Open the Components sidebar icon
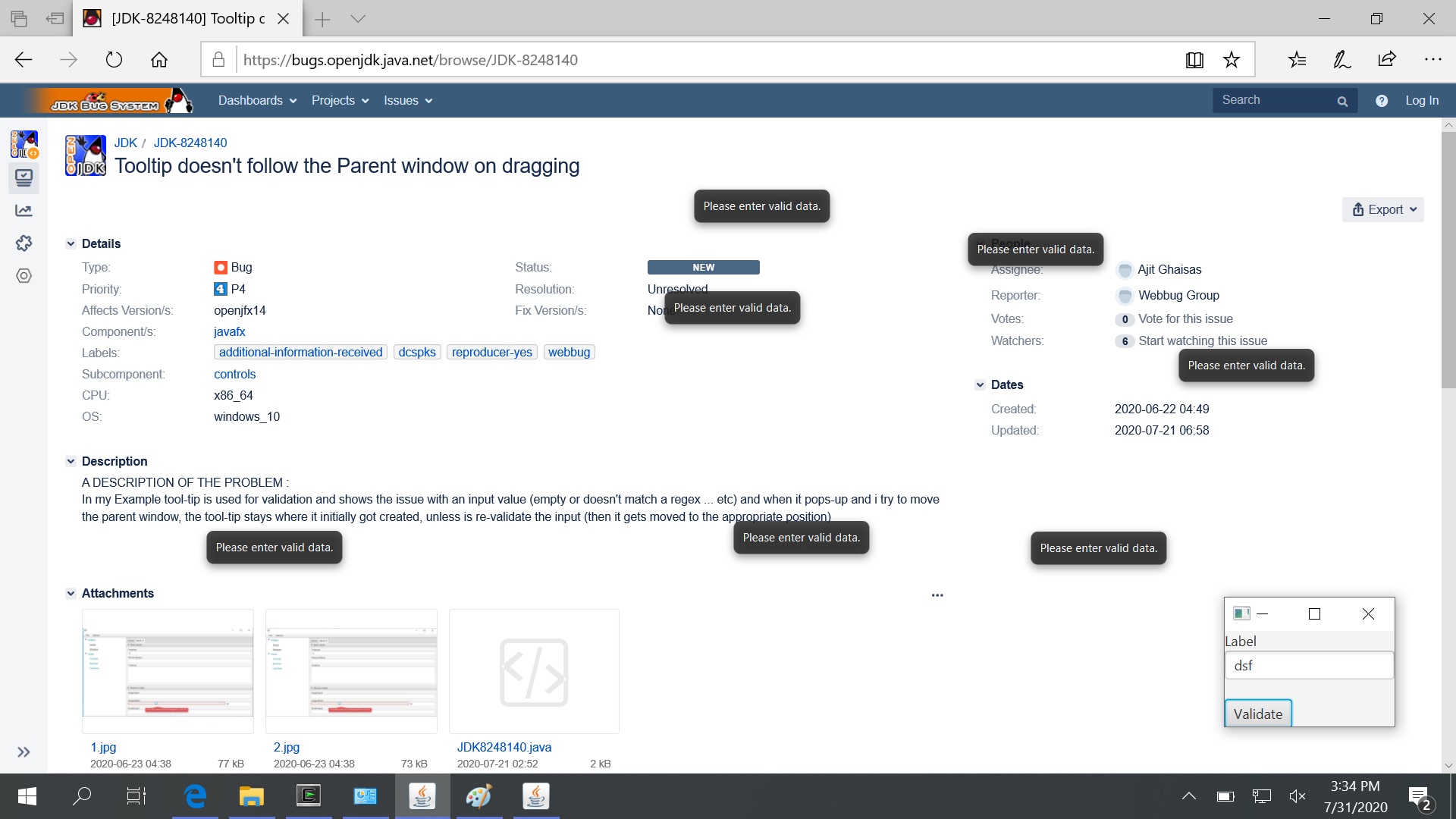 pos(24,276)
